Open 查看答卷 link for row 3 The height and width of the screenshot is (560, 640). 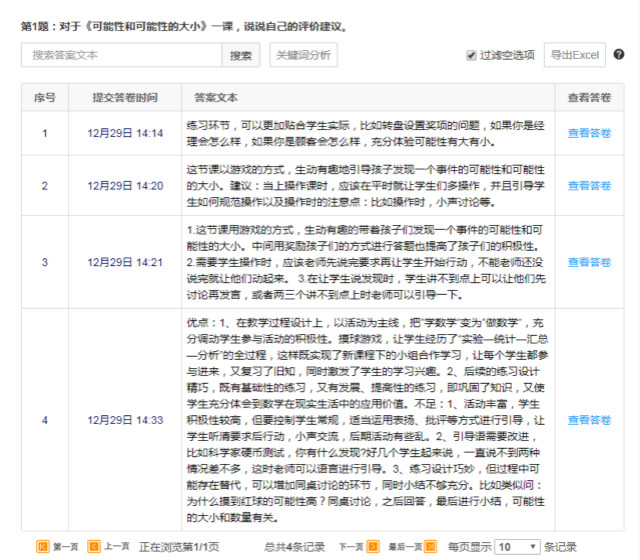point(589,262)
